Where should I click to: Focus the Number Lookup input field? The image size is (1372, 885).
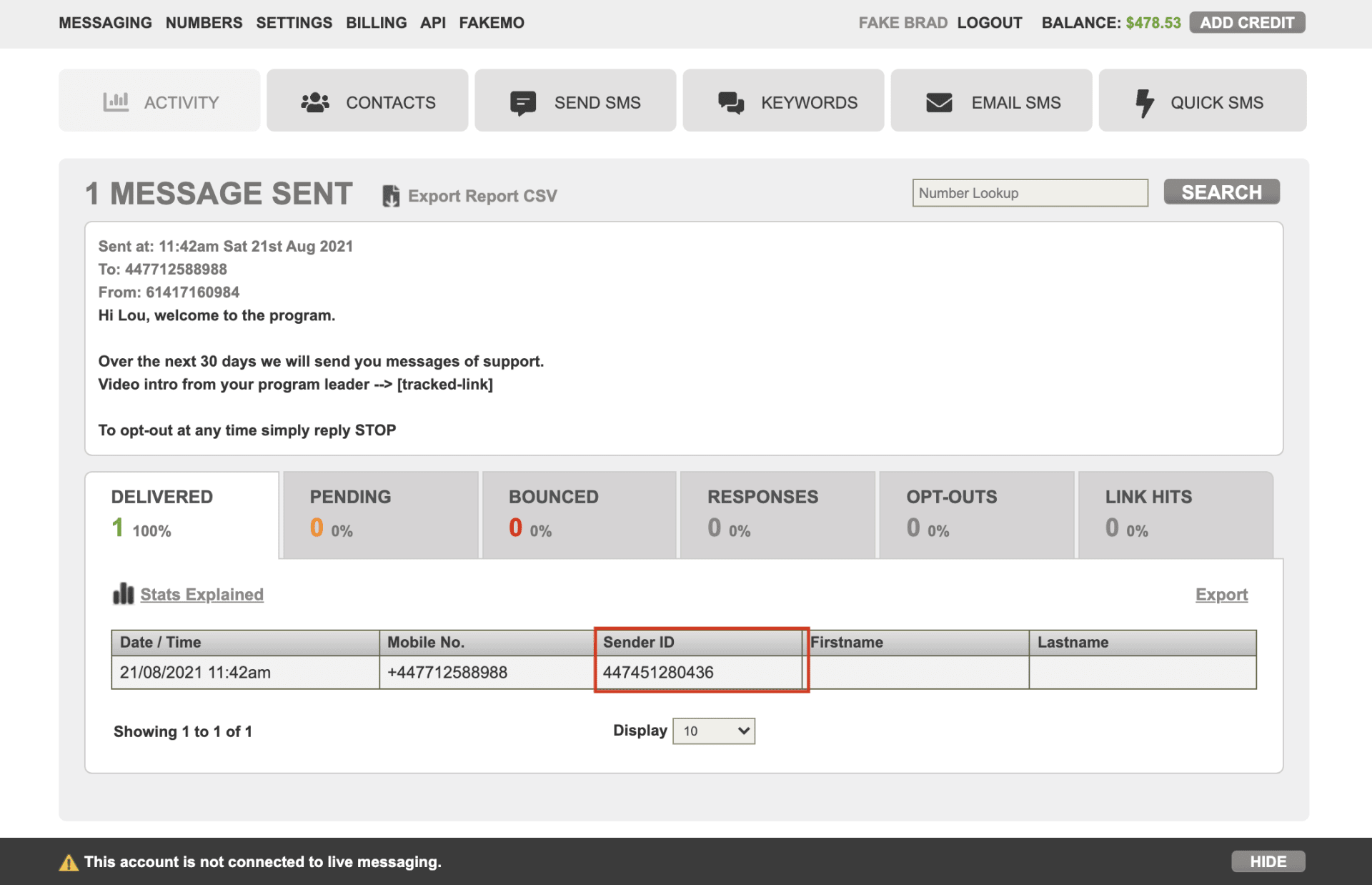click(1030, 193)
